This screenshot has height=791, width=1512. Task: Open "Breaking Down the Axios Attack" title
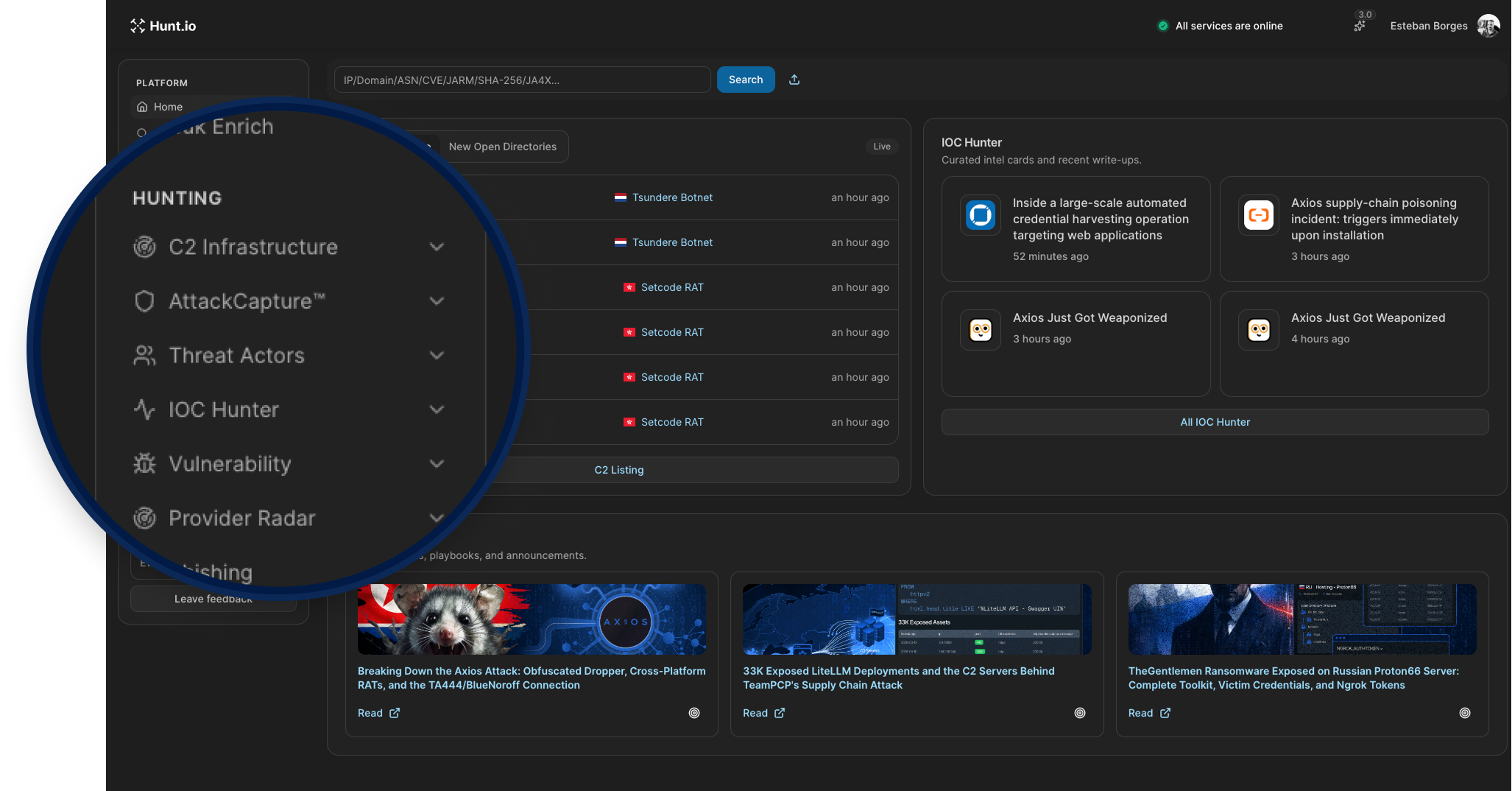click(x=531, y=678)
